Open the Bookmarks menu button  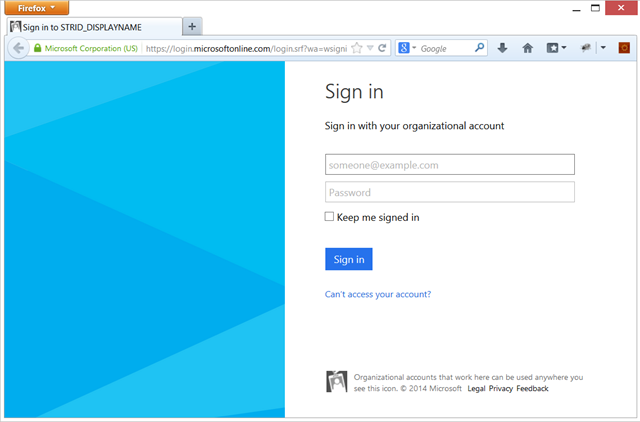[556, 48]
